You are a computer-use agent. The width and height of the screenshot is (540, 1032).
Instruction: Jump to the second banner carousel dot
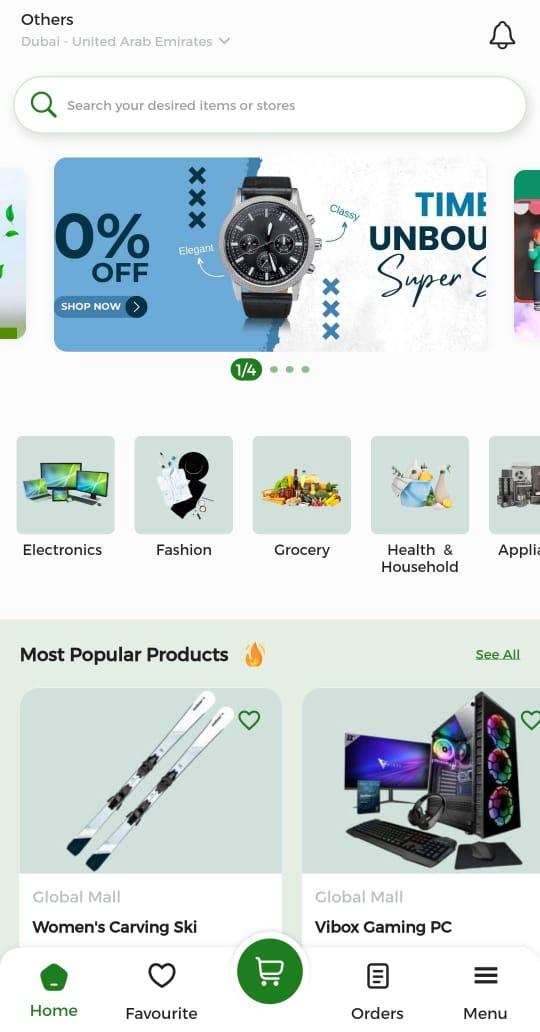tap(274, 369)
